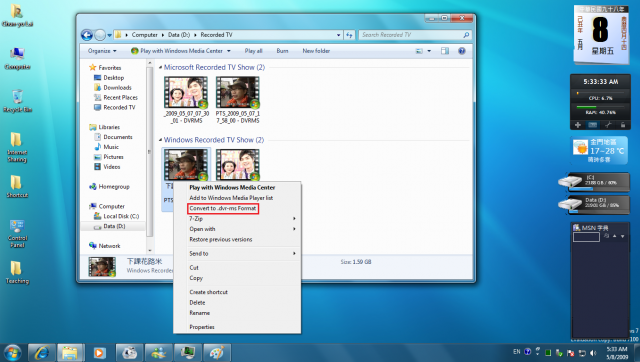
Task: Click the speaker volume tray icon
Action: pyautogui.click(x=593, y=353)
